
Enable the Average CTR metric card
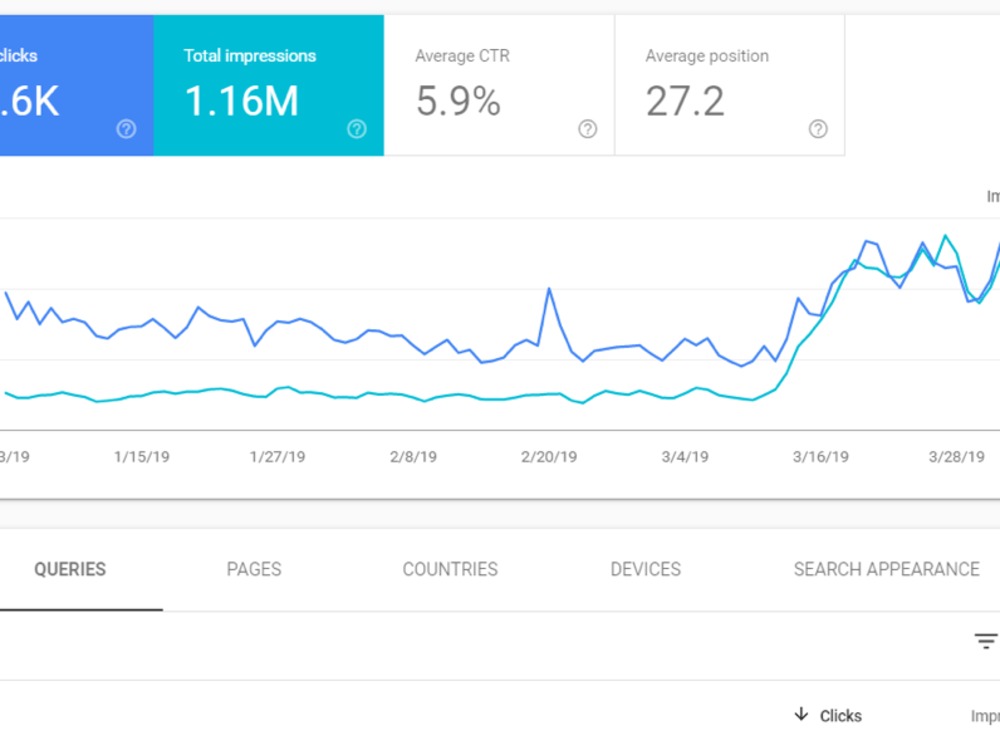[499, 85]
